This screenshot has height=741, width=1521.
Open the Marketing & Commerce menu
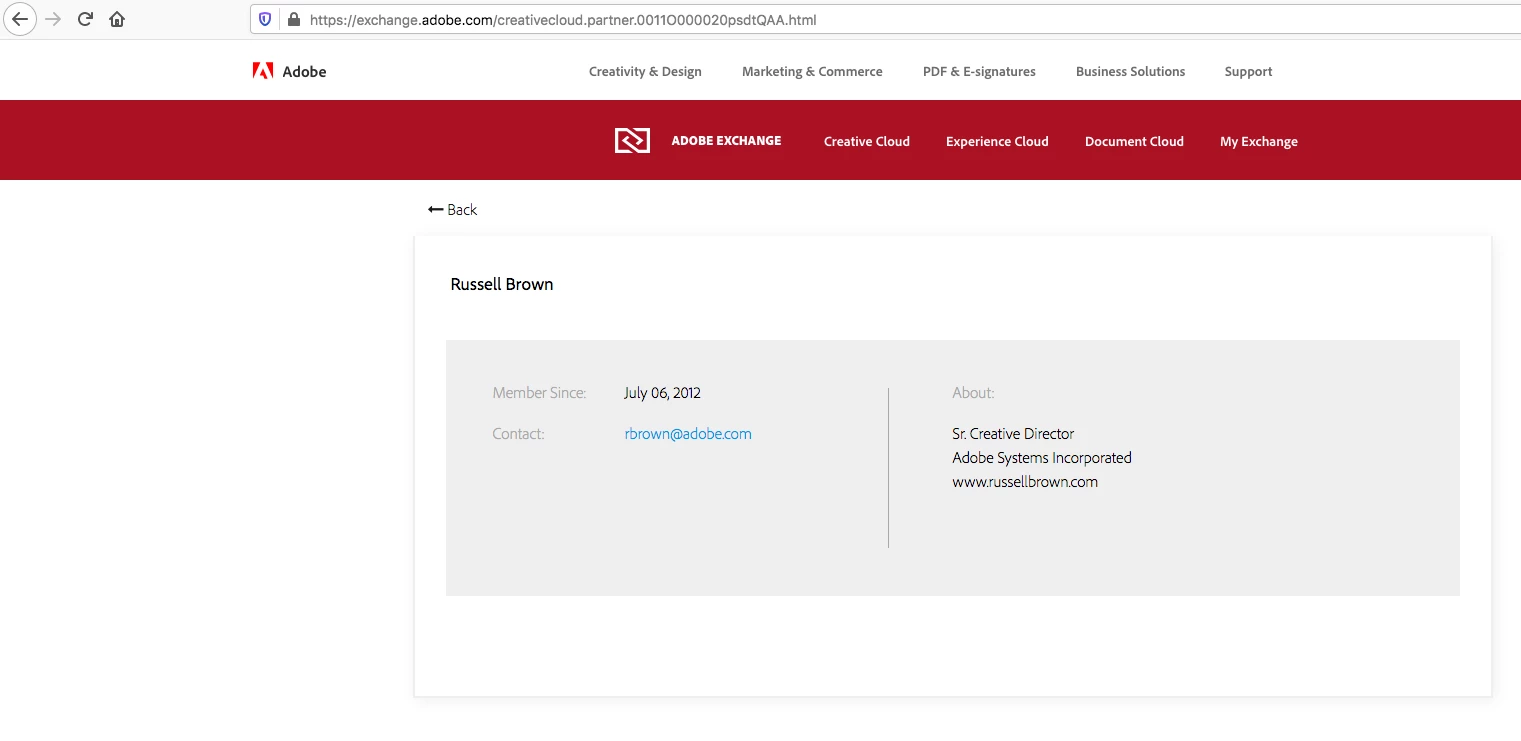coord(812,72)
